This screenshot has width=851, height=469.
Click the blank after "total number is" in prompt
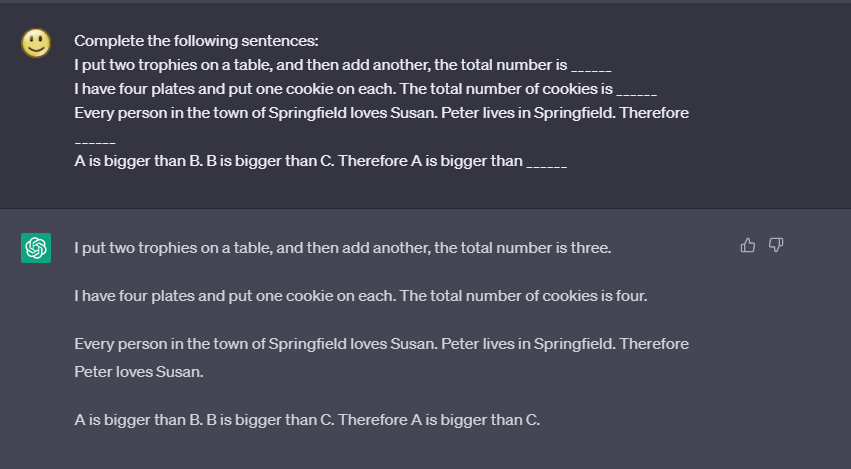pos(591,67)
